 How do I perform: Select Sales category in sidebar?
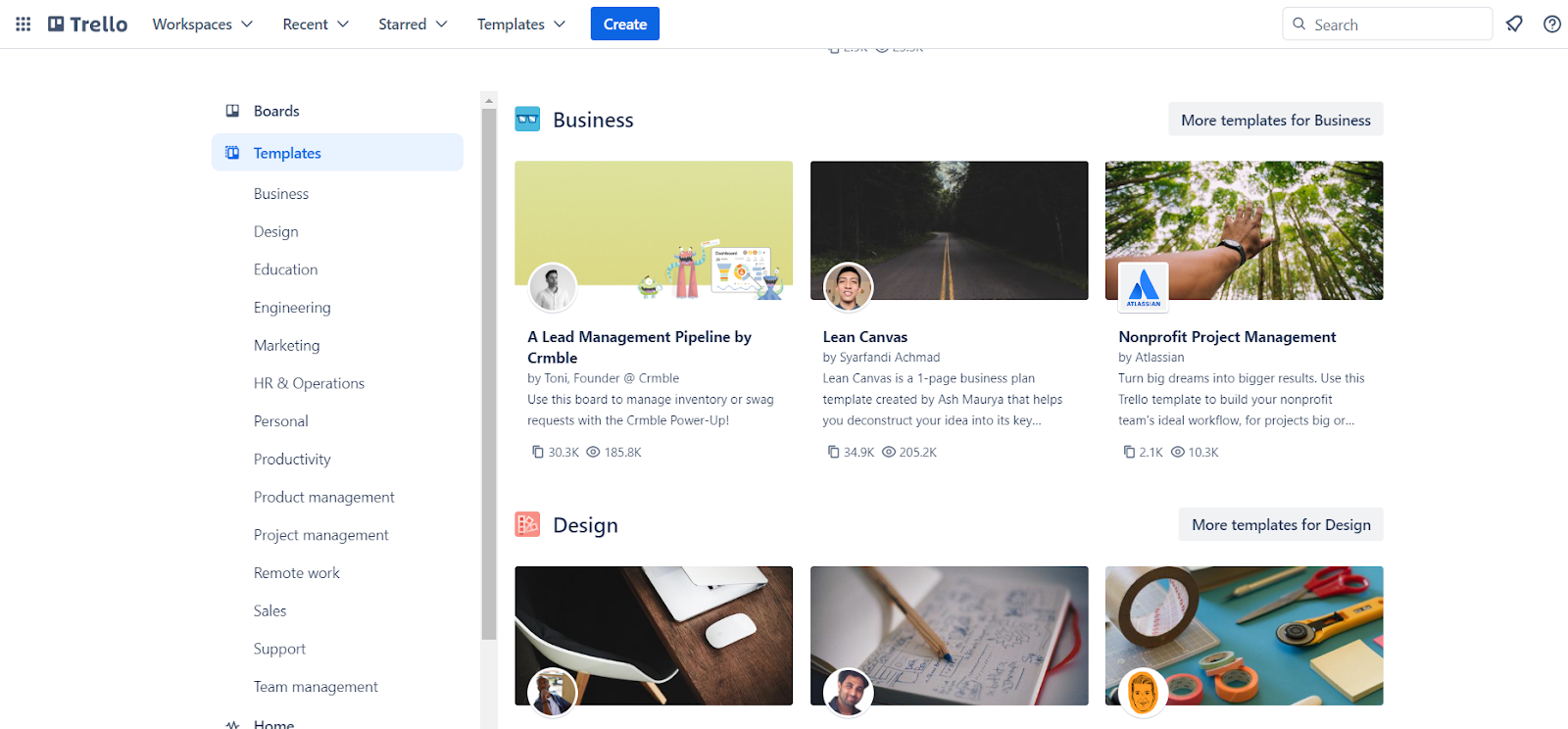tap(269, 610)
